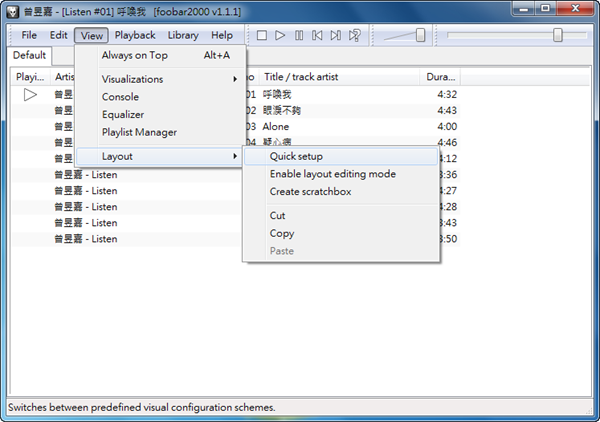This screenshot has width=600, height=422.
Task: Switch to the Default playlist tab
Action: [x=30, y=55]
